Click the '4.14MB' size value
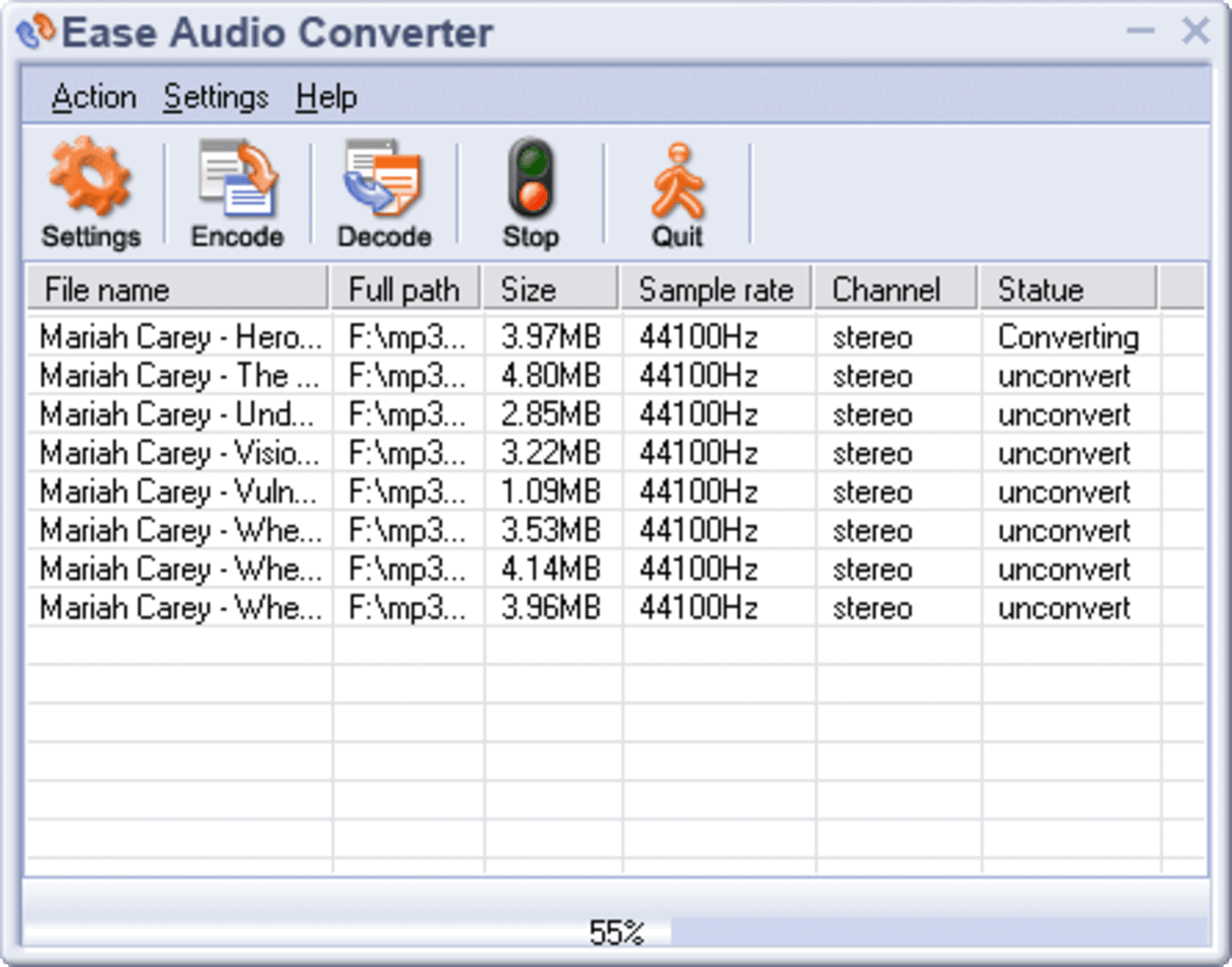 (x=551, y=570)
